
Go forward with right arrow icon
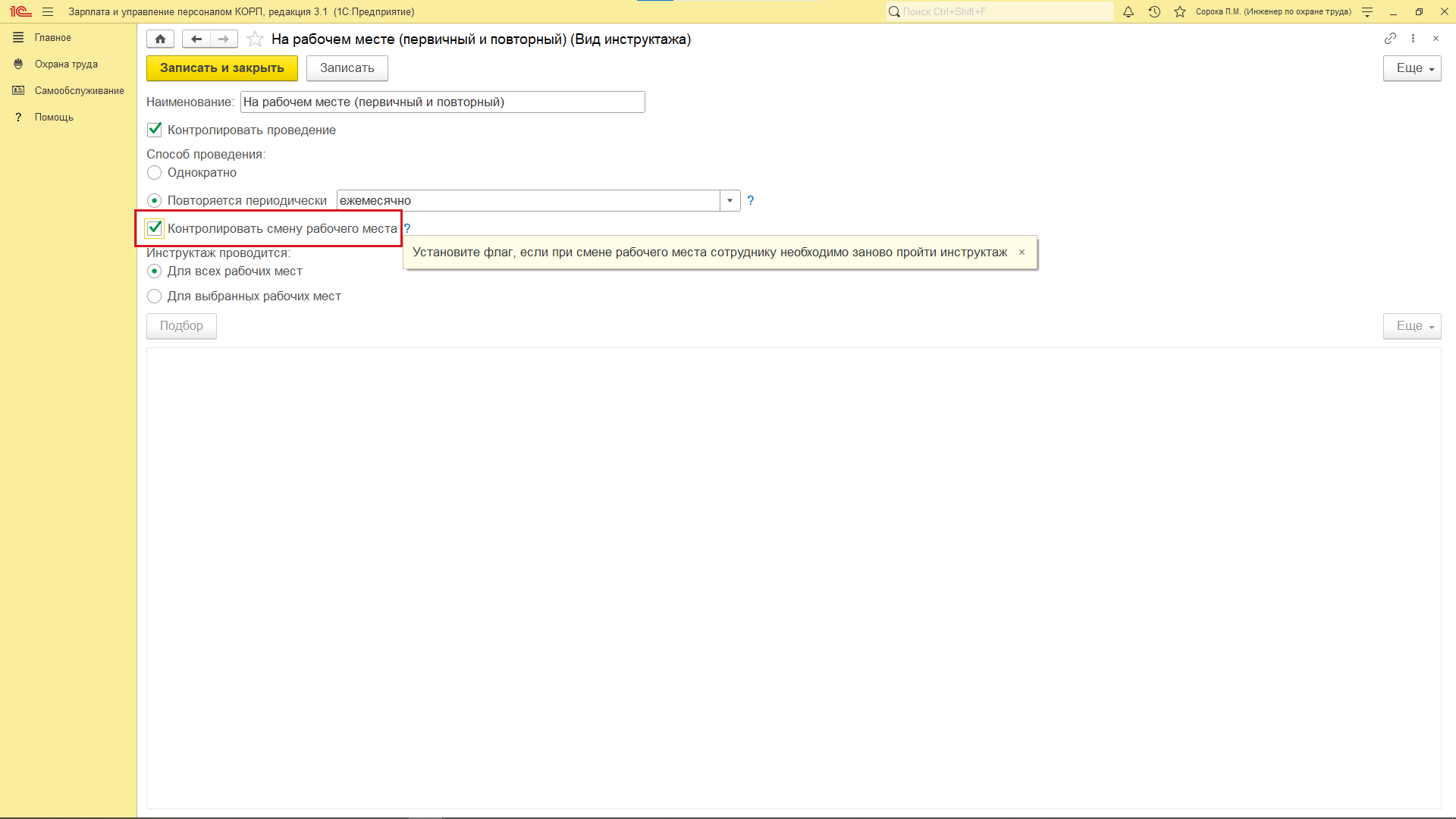click(224, 39)
